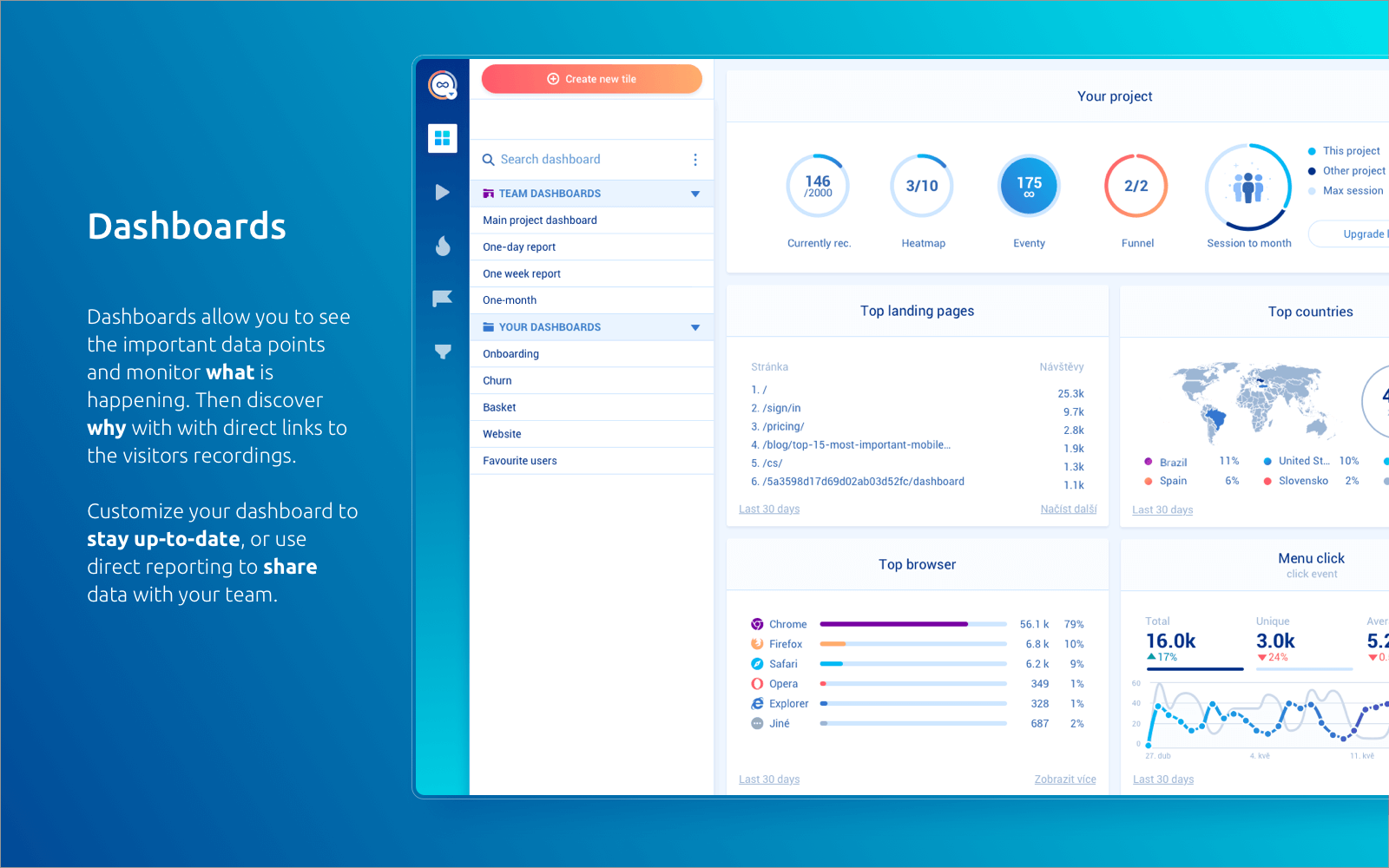
Task: Switch to the Main project dashboard
Action: click(539, 220)
